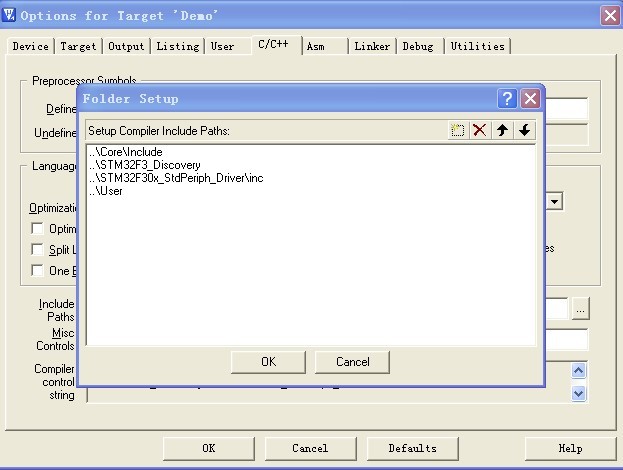Switch to the Linker tab
The width and height of the screenshot is (623, 470).
[x=372, y=46]
